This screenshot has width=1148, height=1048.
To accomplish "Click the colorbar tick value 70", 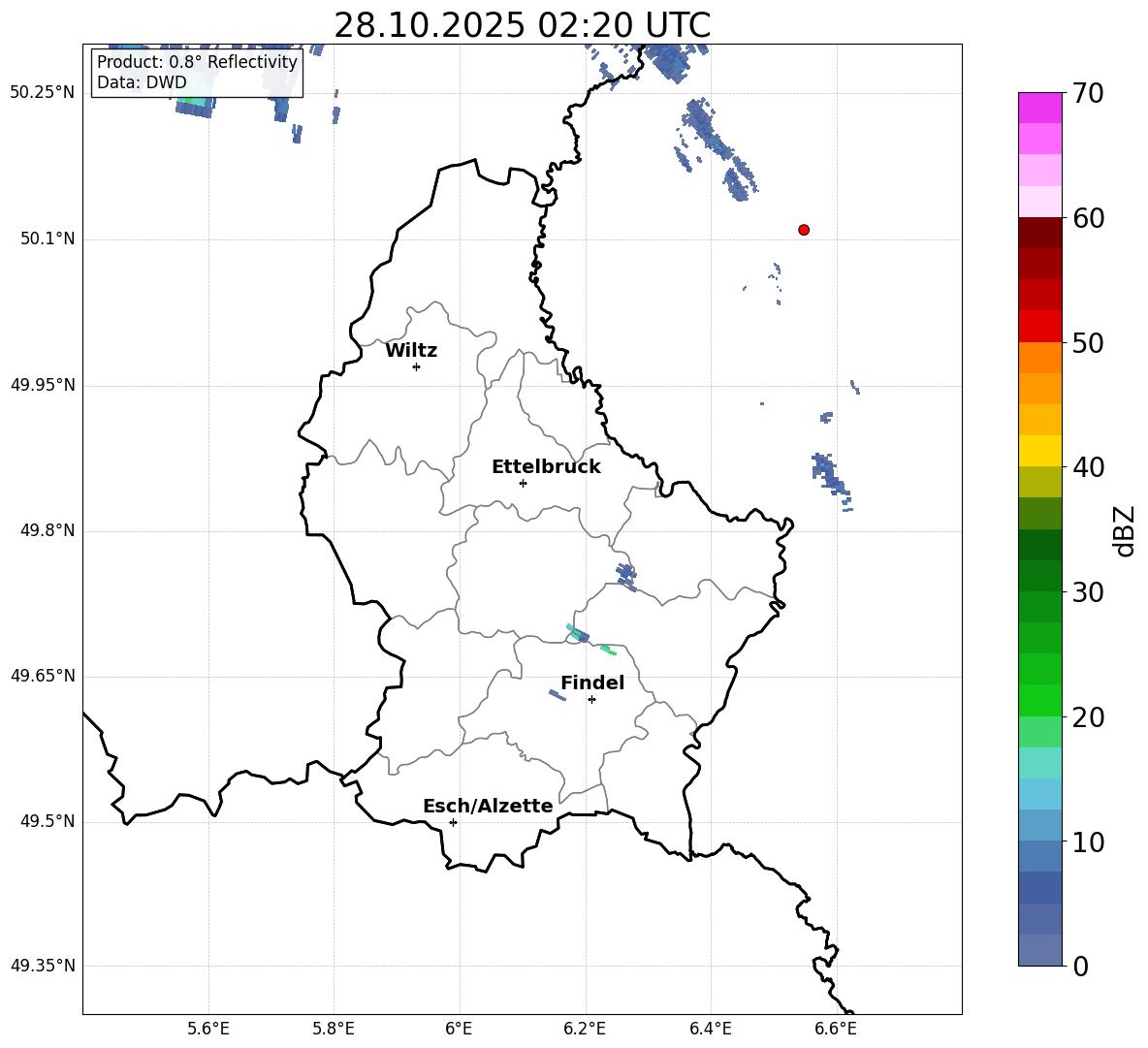I will 1088,93.
